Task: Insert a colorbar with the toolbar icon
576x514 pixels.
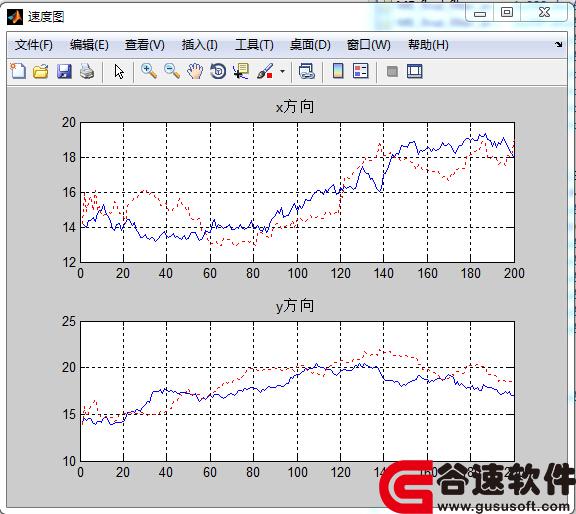Action: click(x=338, y=71)
